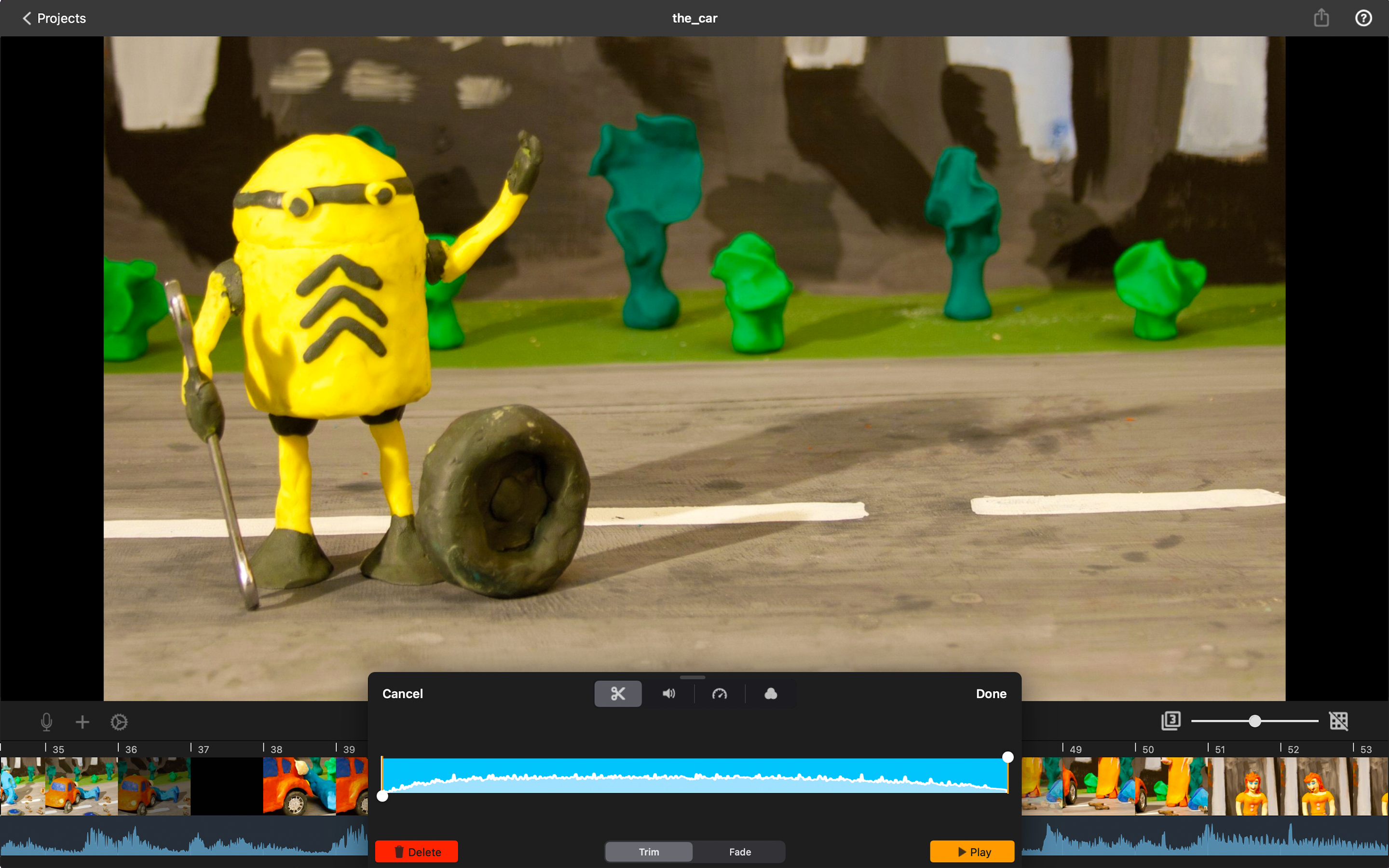Click the trim start handle of audio waveform

point(382,796)
